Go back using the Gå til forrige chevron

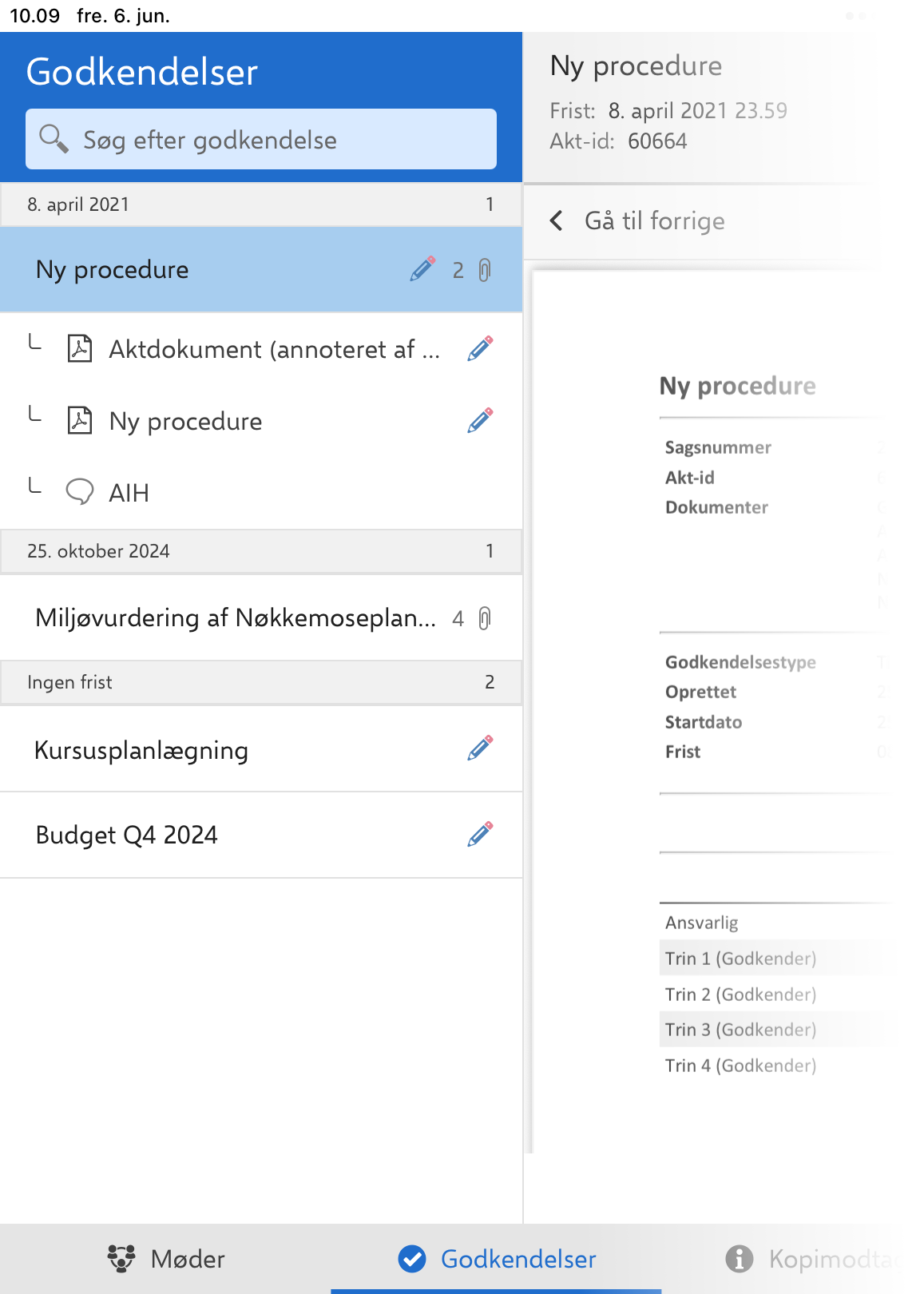(x=557, y=220)
